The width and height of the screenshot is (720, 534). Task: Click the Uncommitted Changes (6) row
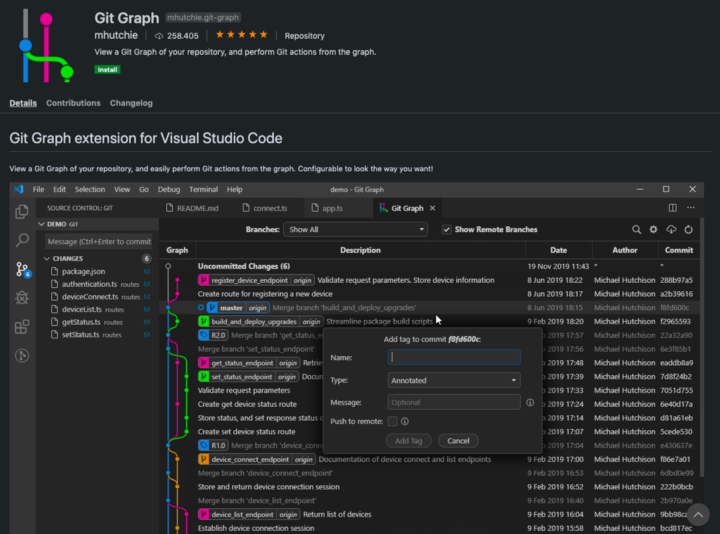pyautogui.click(x=430, y=266)
